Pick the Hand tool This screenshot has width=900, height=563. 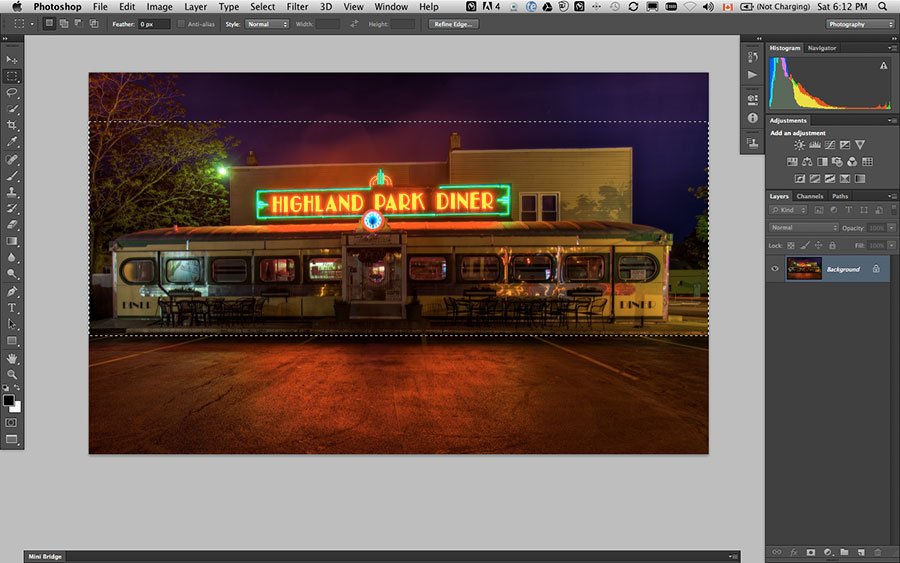pos(11,359)
